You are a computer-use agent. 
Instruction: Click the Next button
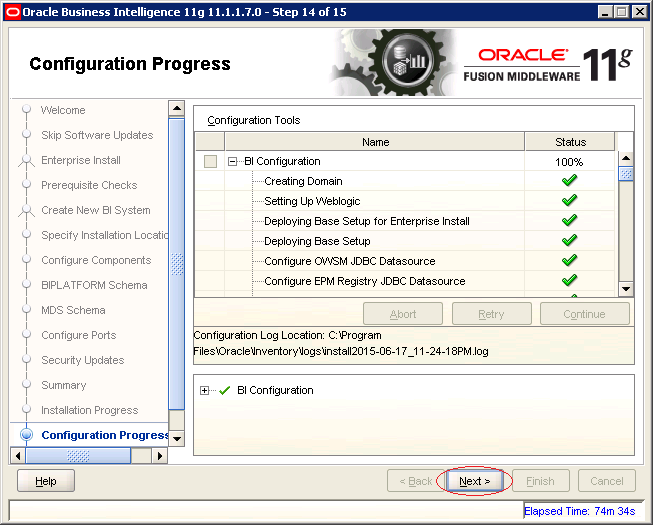(474, 481)
